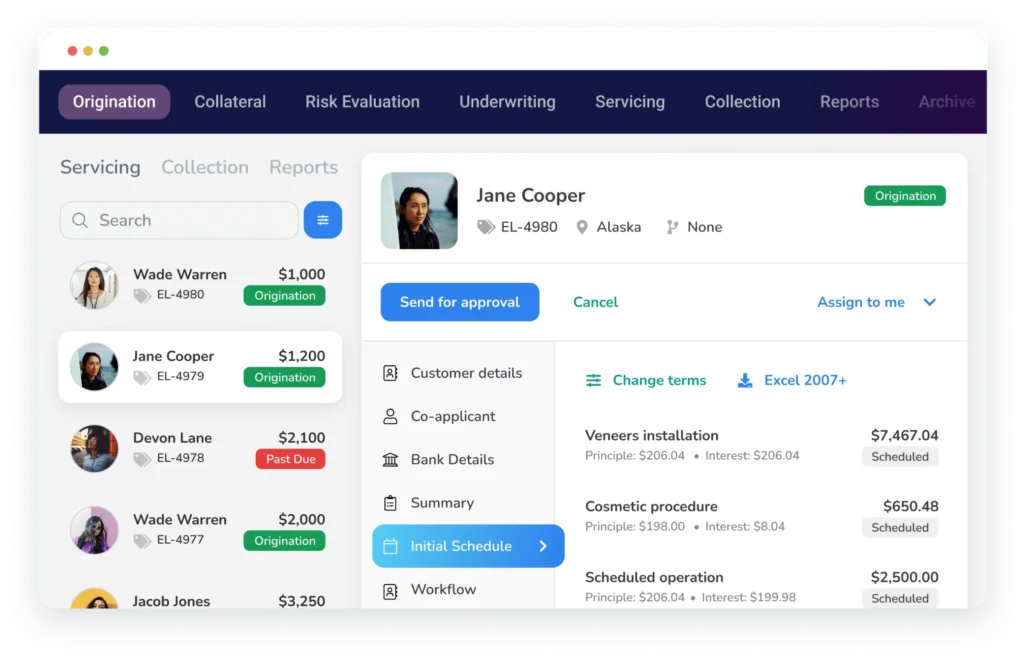Open Devon Lane's EL-4978 loan card
The width and height of the screenshot is (1024, 658).
200,448
